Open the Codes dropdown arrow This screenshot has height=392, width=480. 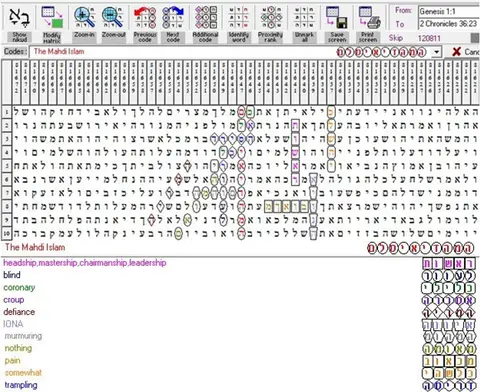(x=436, y=52)
